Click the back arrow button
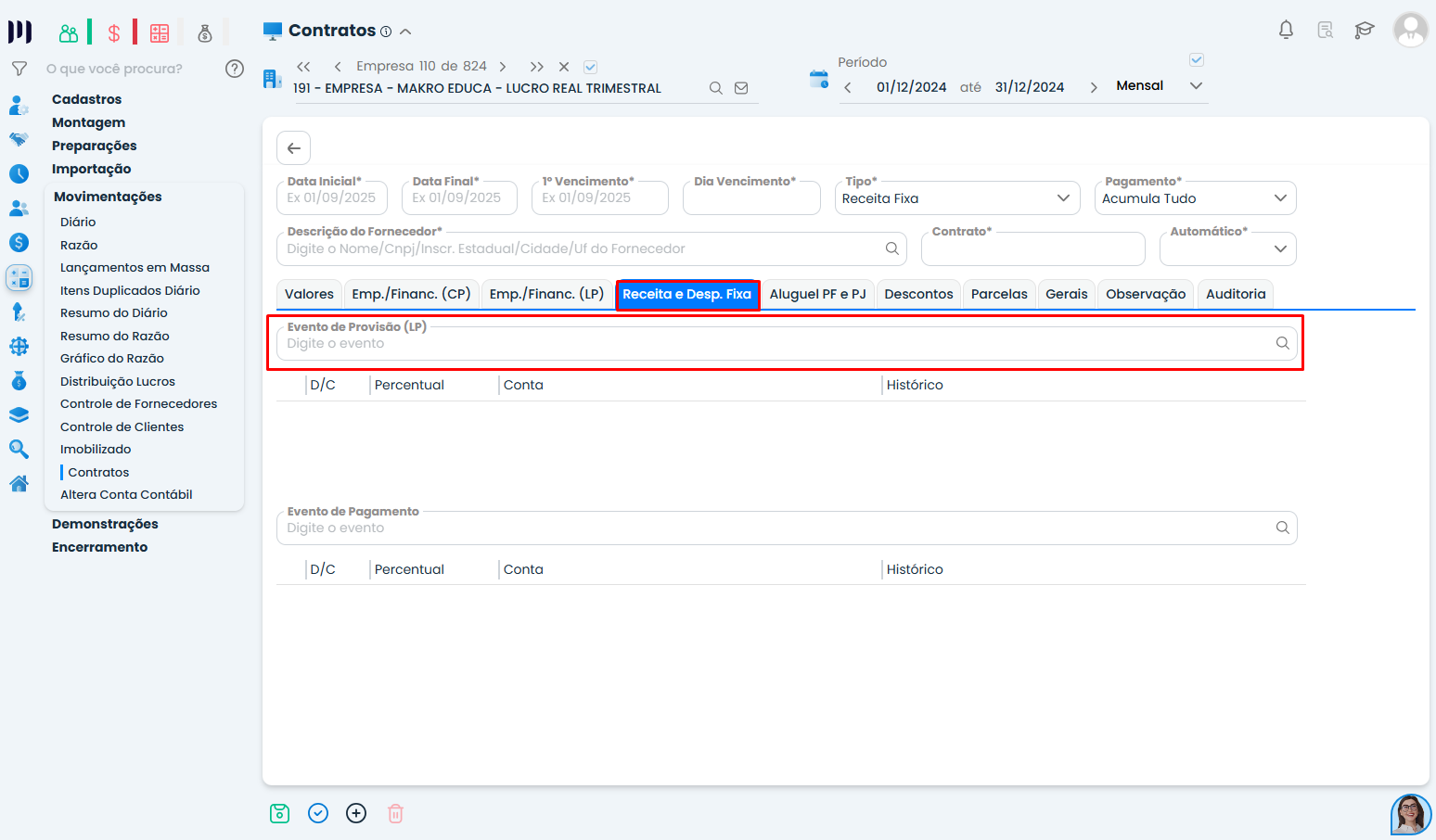1436x840 pixels. coord(293,148)
